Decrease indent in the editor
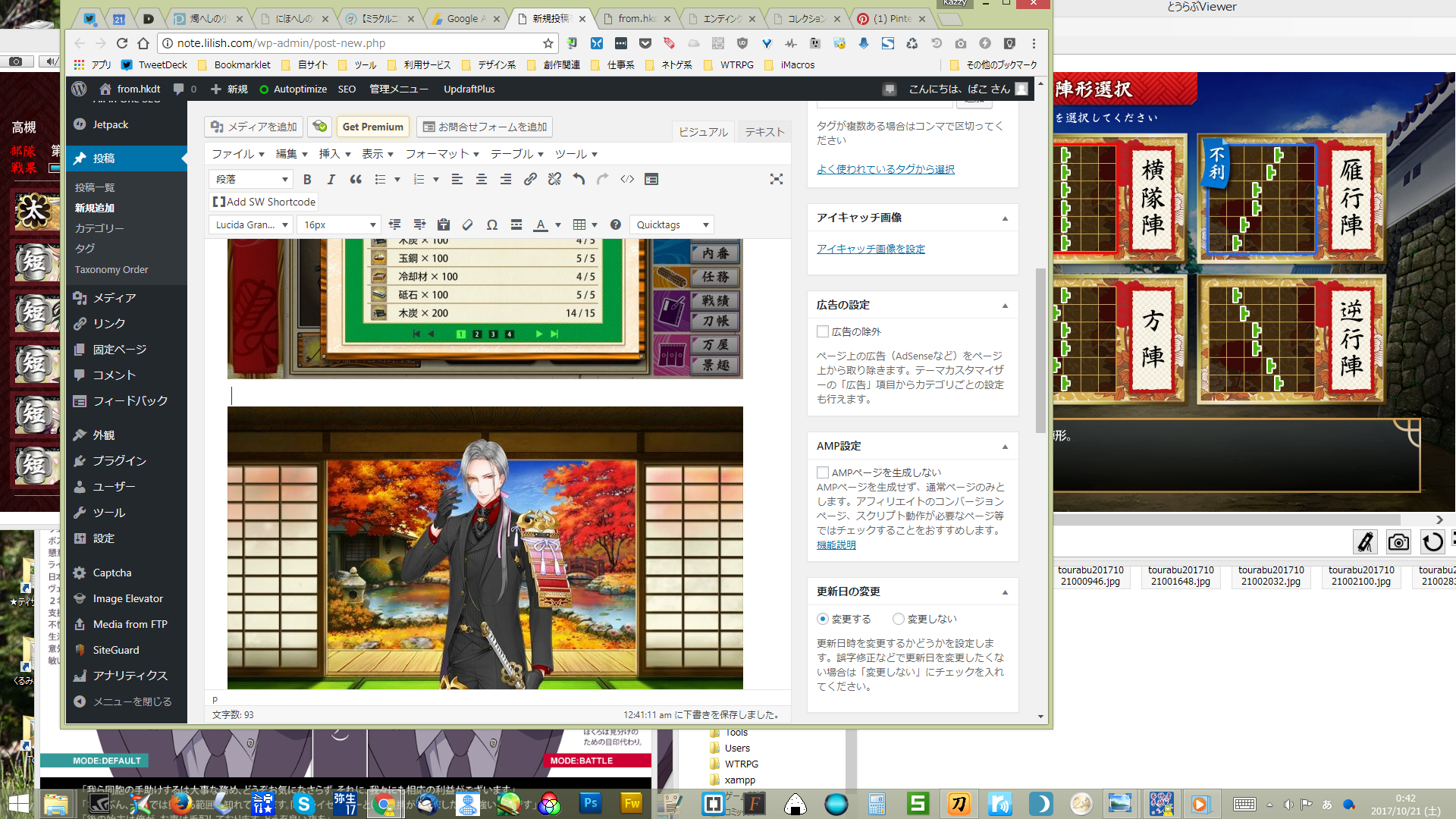This screenshot has height=819, width=1456. click(x=394, y=225)
